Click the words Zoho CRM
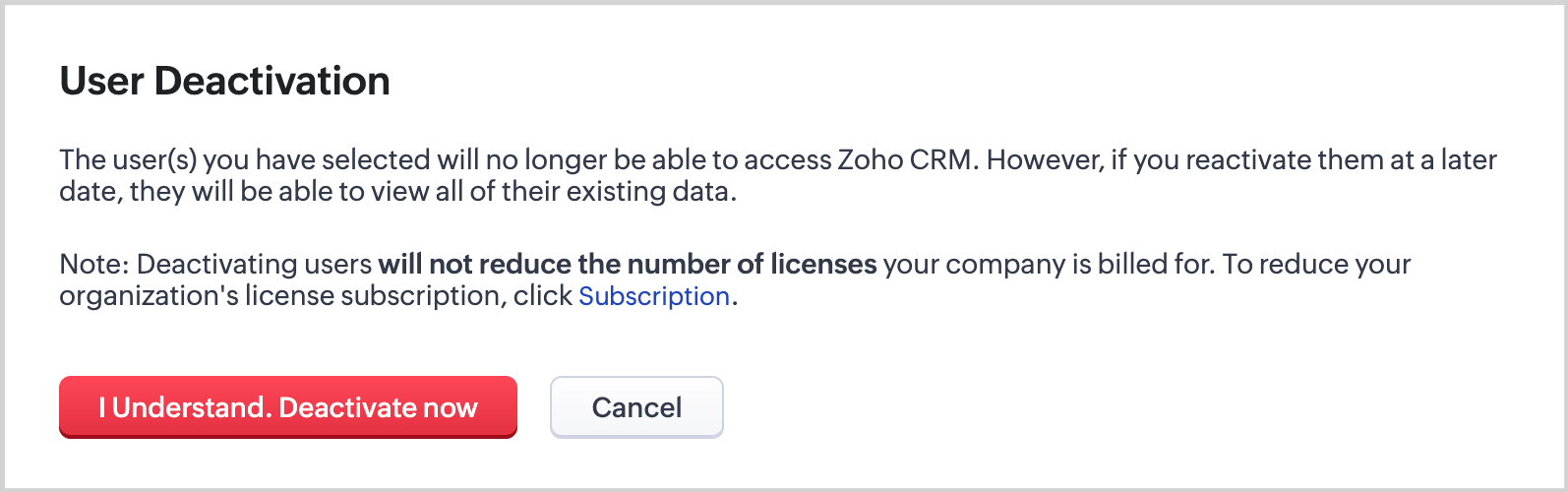 tap(905, 159)
